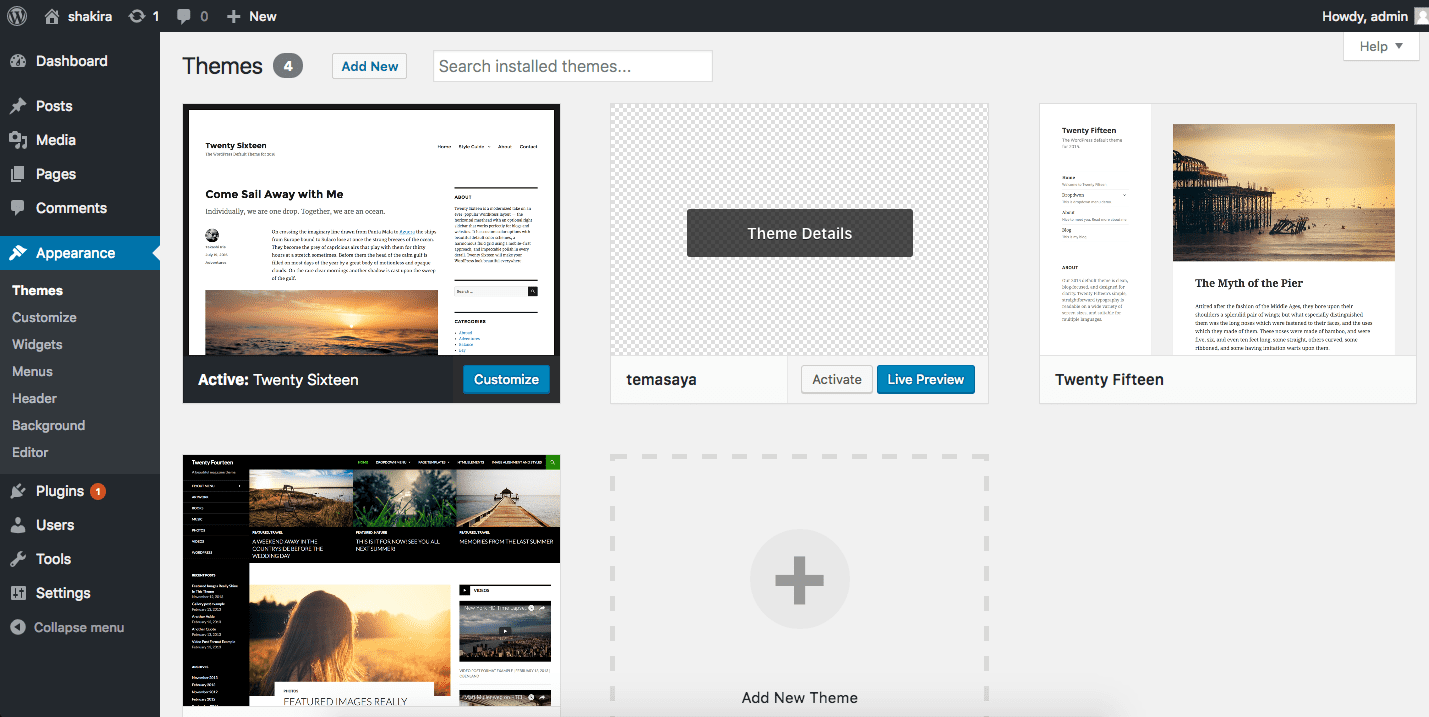Click the Plugins plug icon
This screenshot has height=717, width=1429.
point(18,491)
